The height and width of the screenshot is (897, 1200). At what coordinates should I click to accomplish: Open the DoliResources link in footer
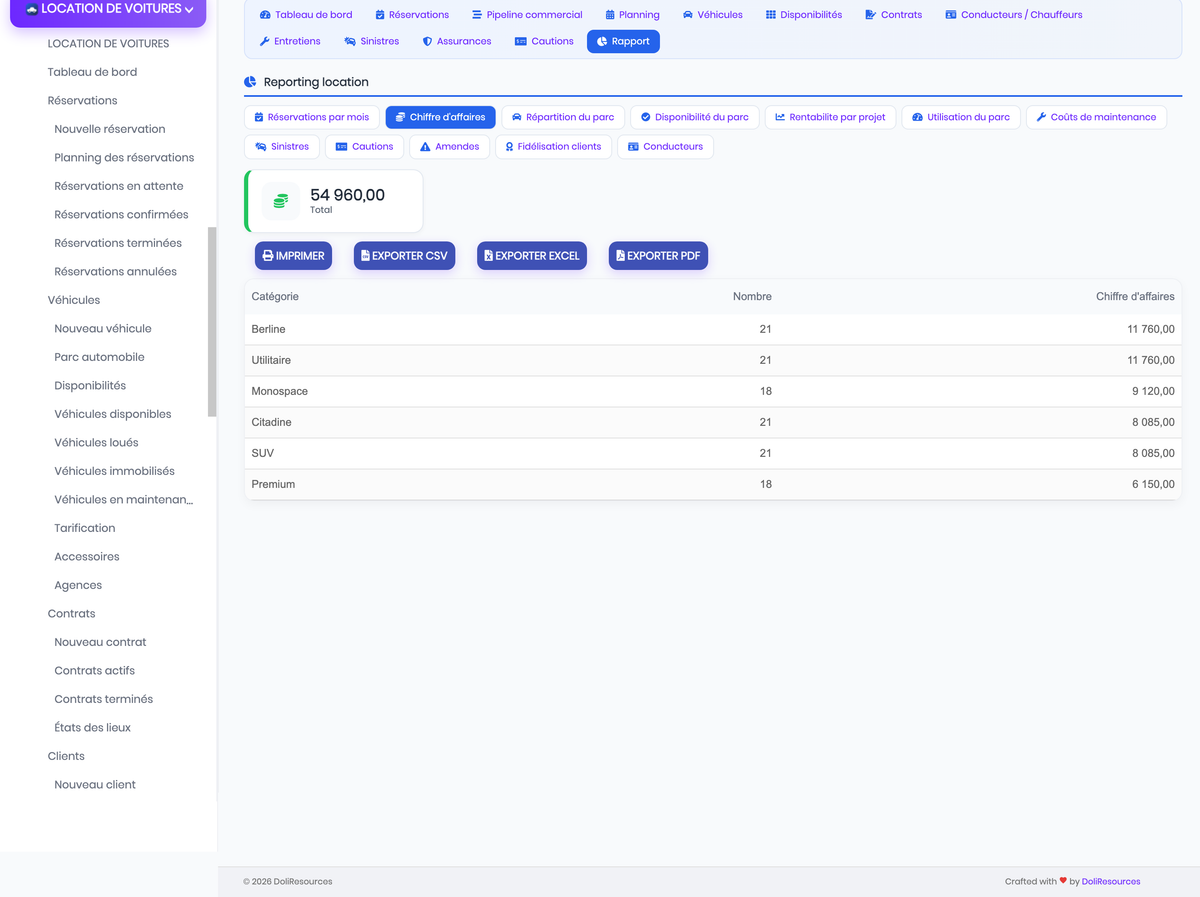(1111, 882)
